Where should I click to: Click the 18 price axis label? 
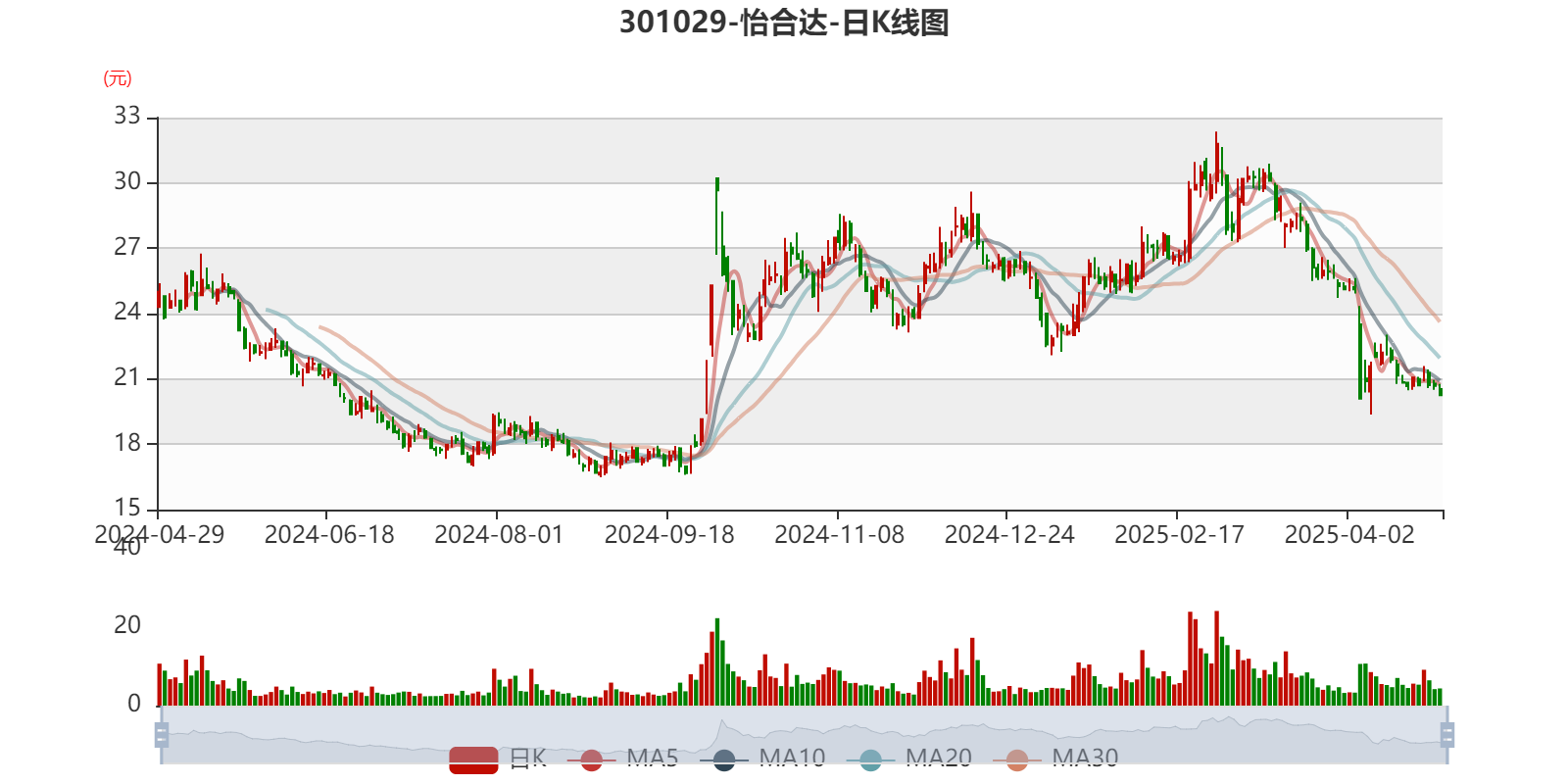click(x=127, y=442)
